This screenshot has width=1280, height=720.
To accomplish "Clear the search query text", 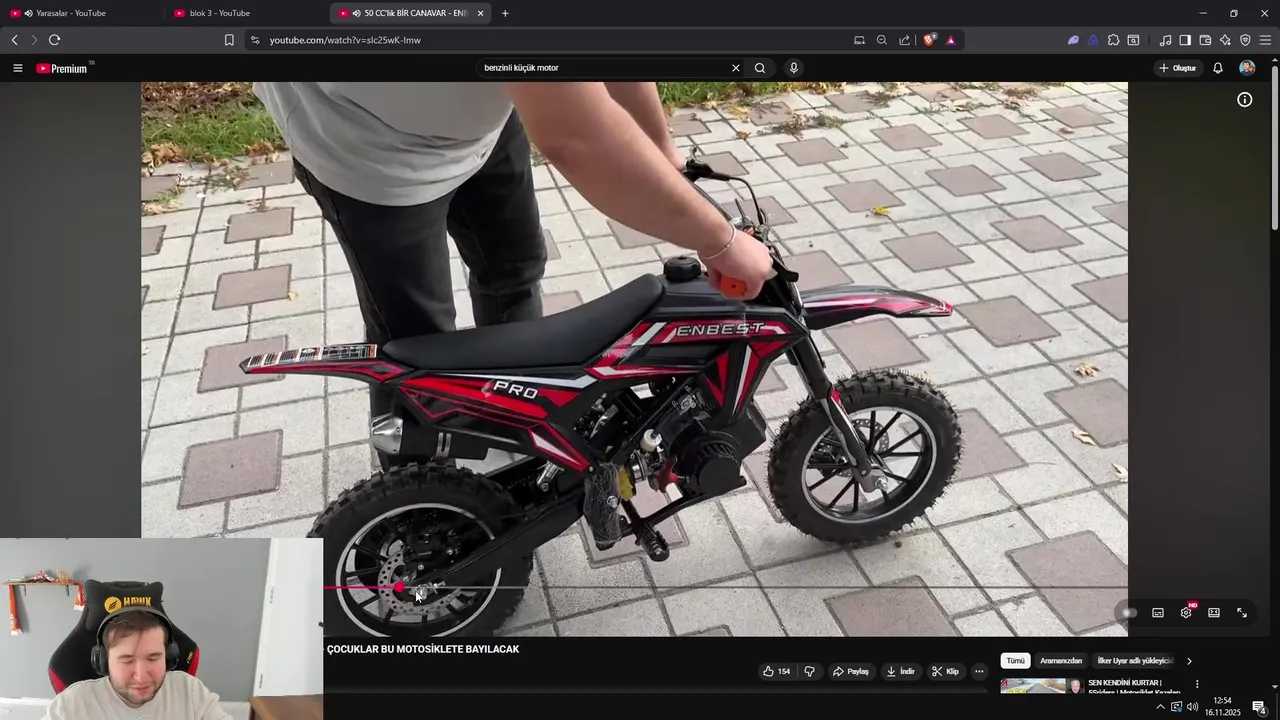I will 736,68.
